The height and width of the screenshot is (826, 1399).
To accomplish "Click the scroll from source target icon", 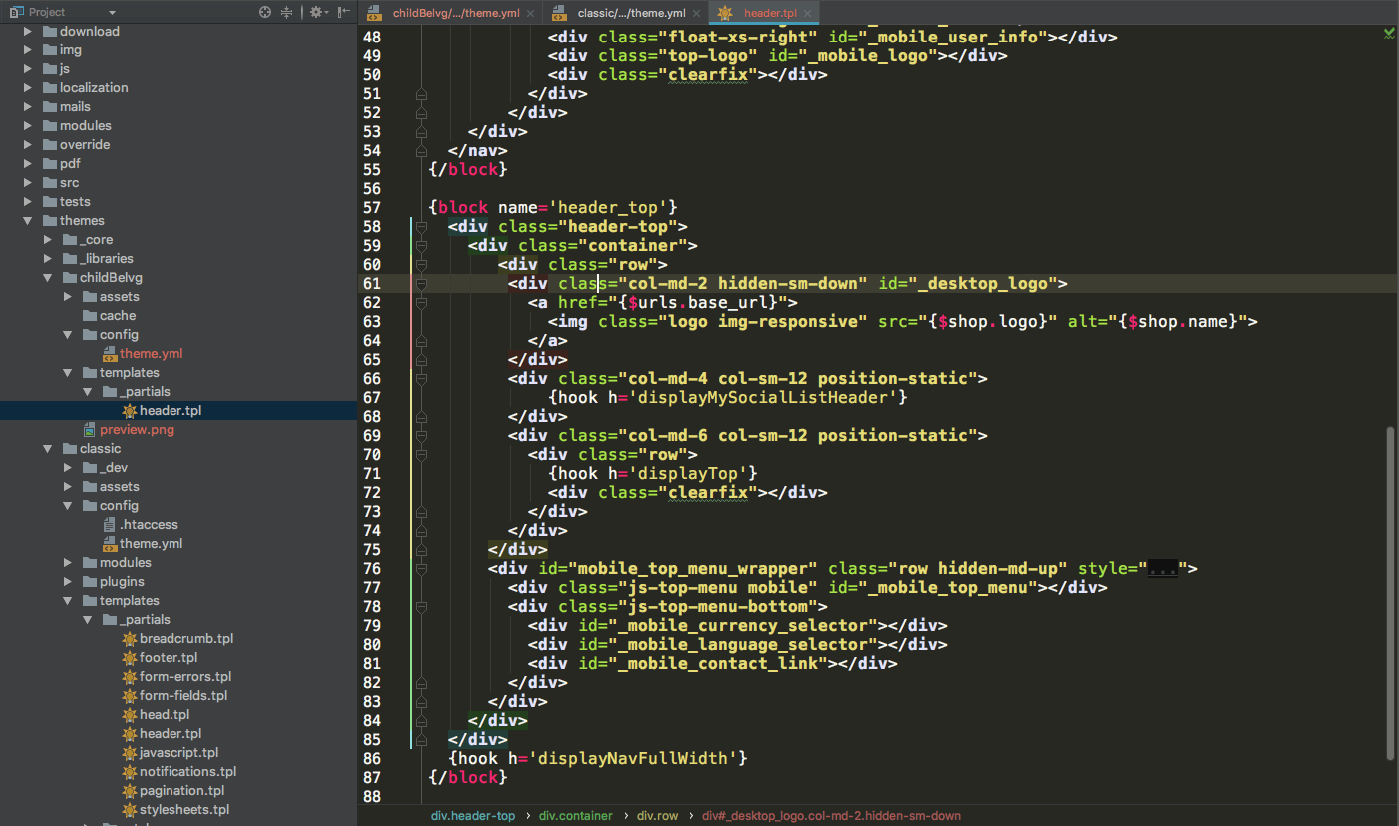I will 265,12.
